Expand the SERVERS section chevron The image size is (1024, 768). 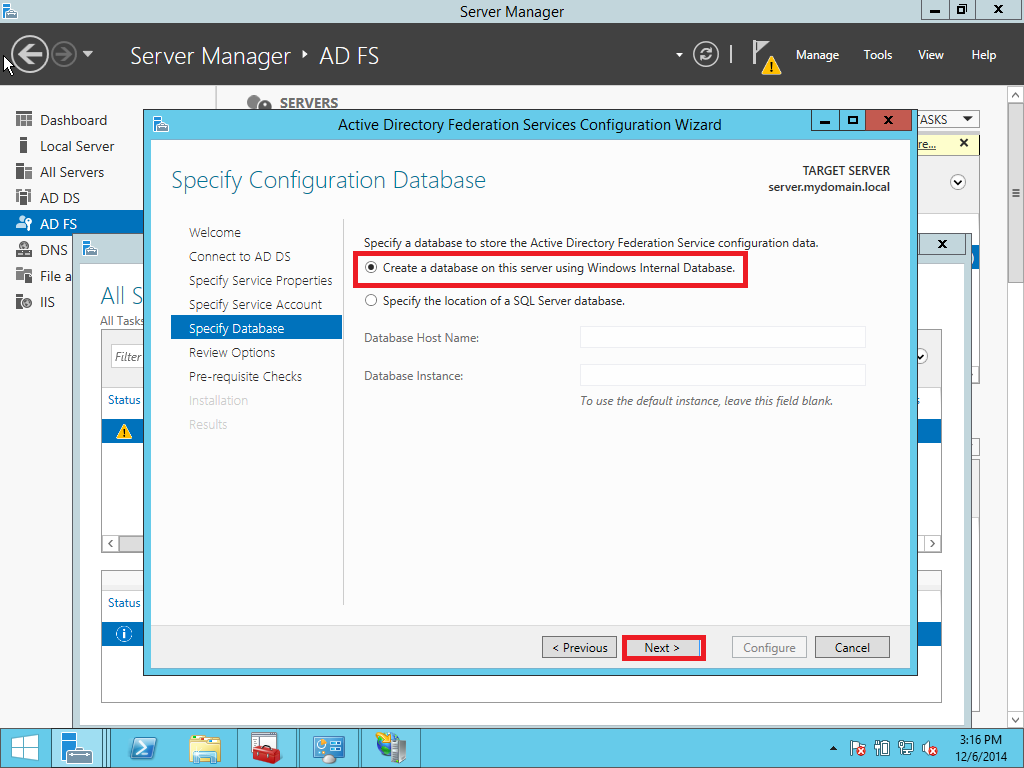tap(958, 182)
